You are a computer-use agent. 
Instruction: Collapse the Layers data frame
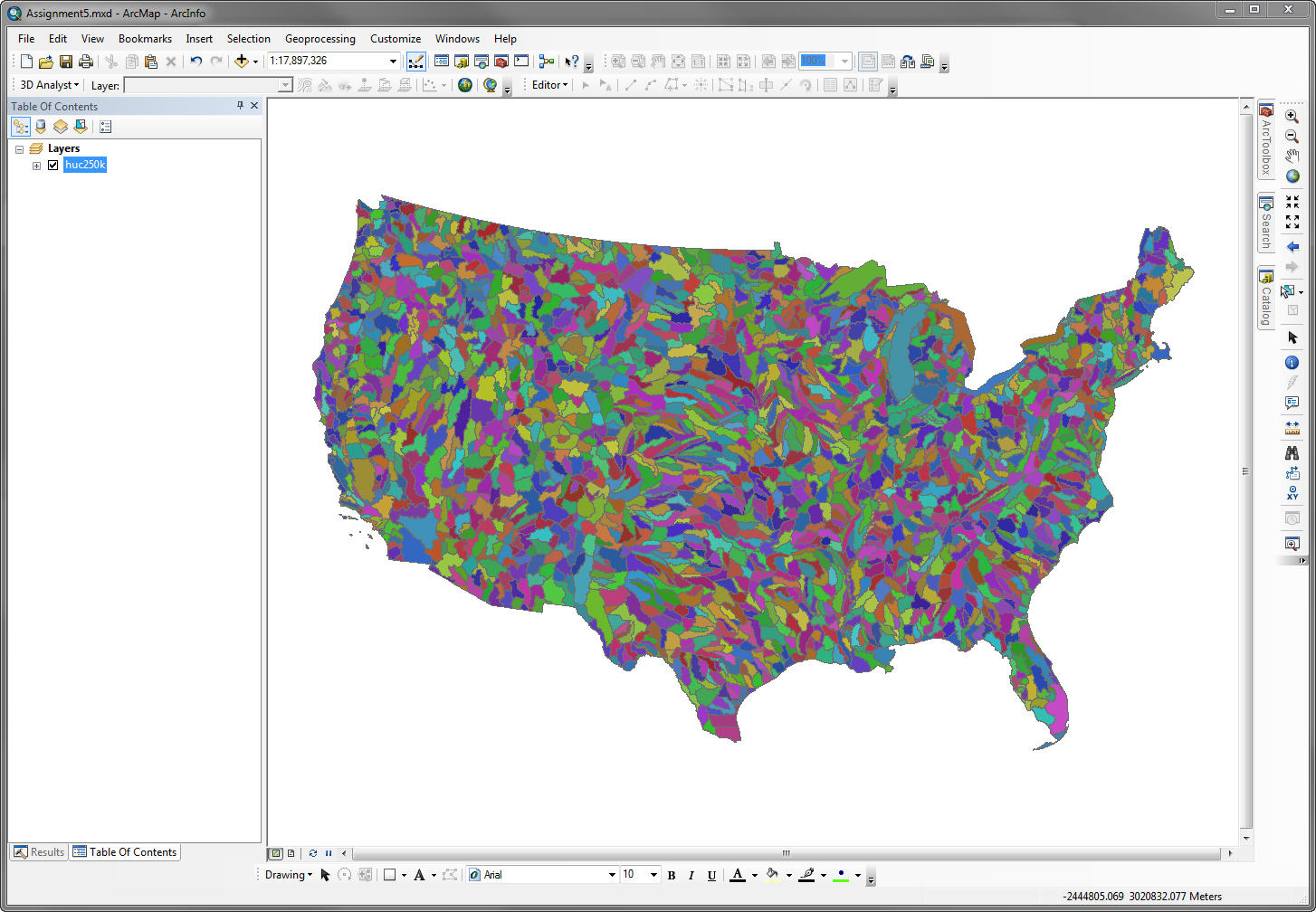coord(19,148)
